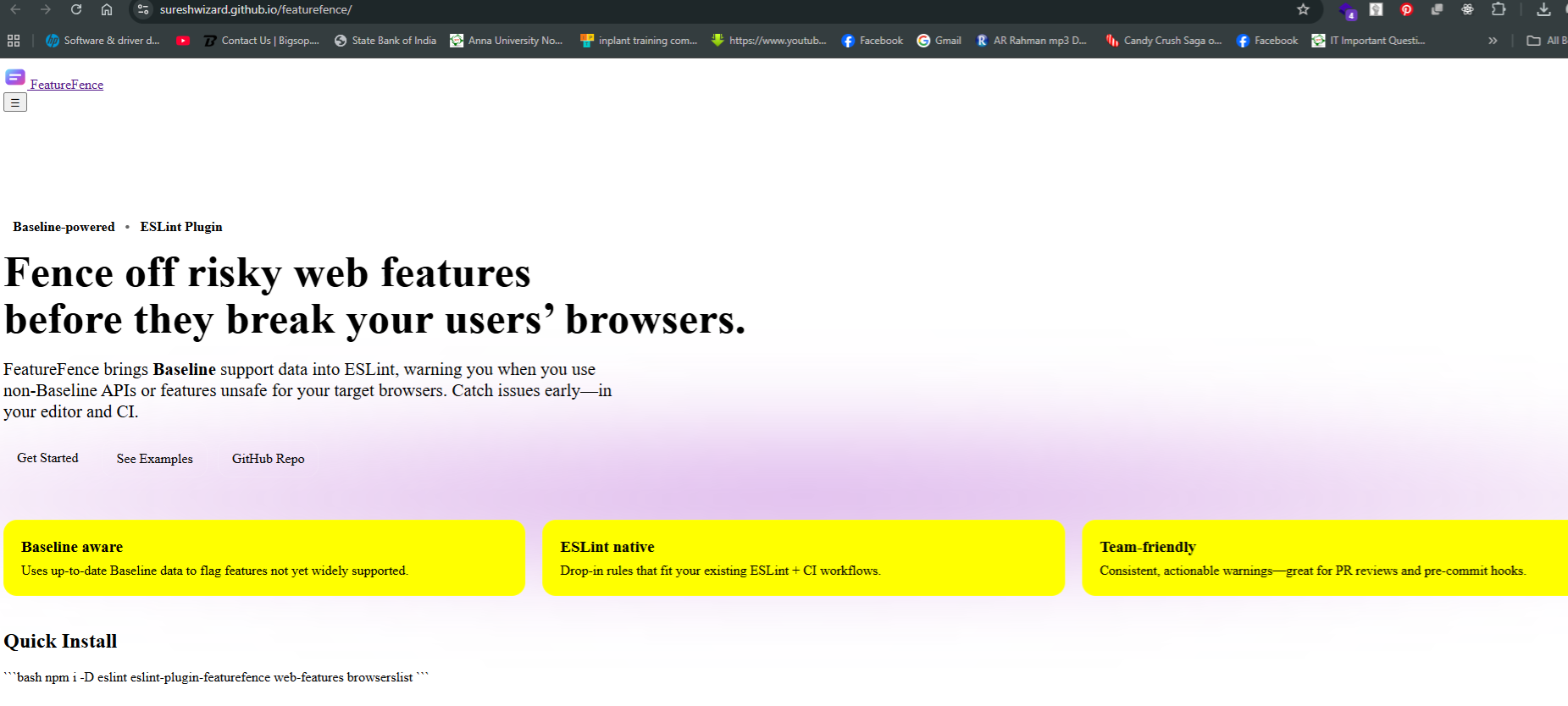This screenshot has width=1568, height=706.
Task: Open the React developer tools extension
Action: tap(1467, 9)
